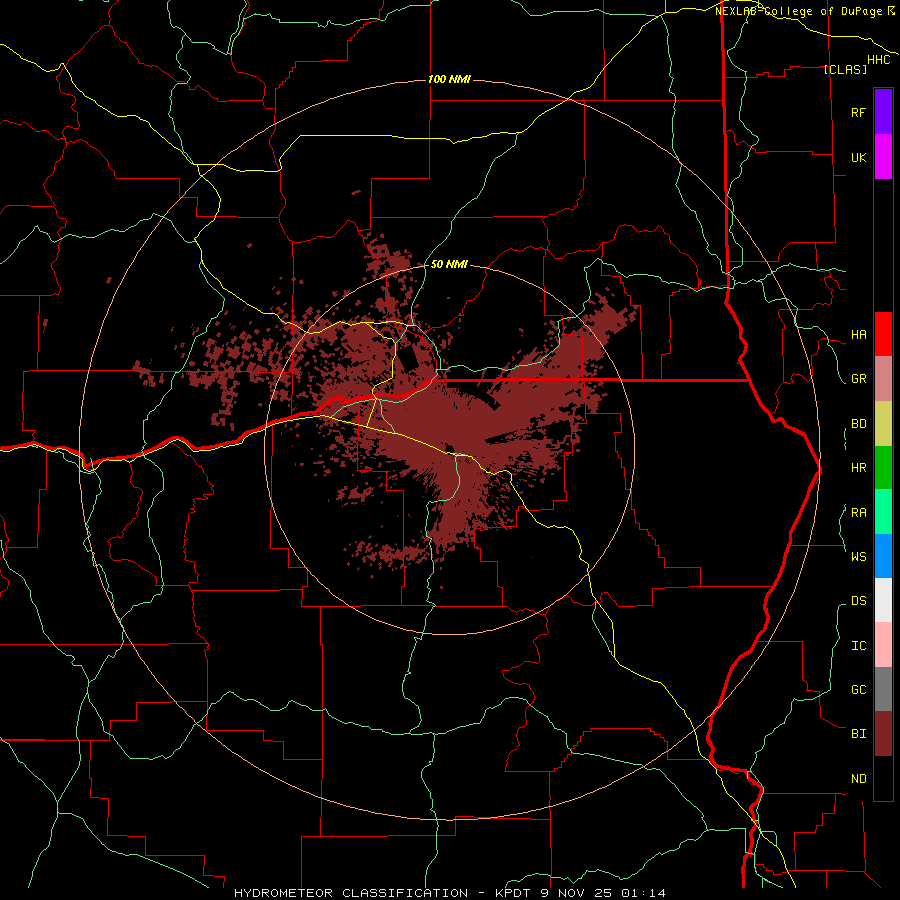
Task: Click the BI dark red legend swatch
Action: (x=883, y=734)
